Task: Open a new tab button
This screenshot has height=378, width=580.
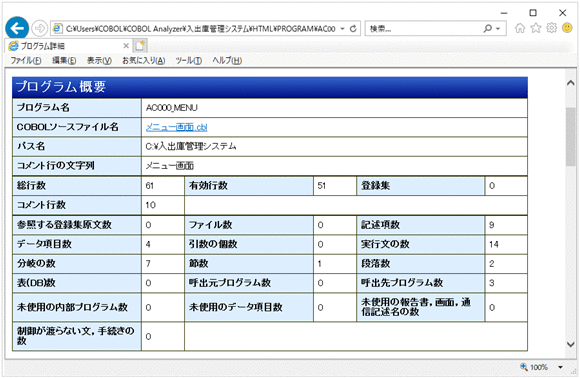Action: pyautogui.click(x=140, y=46)
